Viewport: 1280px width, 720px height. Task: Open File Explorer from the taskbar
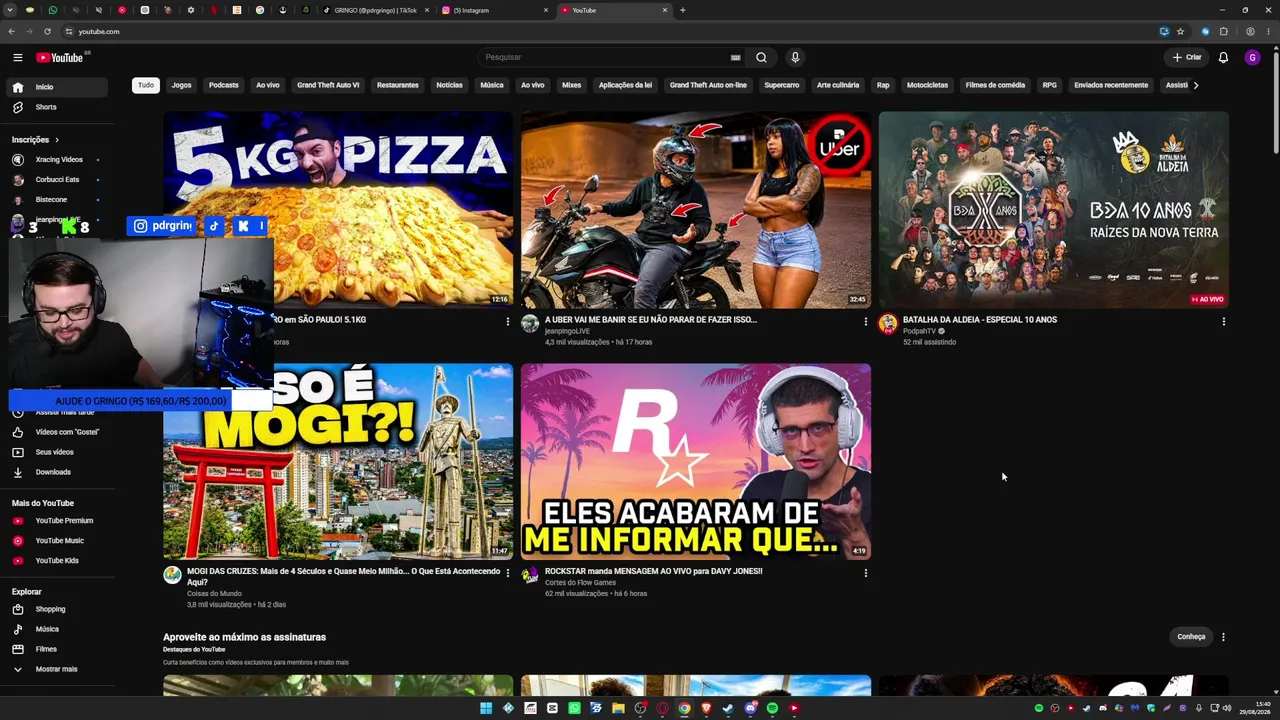point(618,708)
